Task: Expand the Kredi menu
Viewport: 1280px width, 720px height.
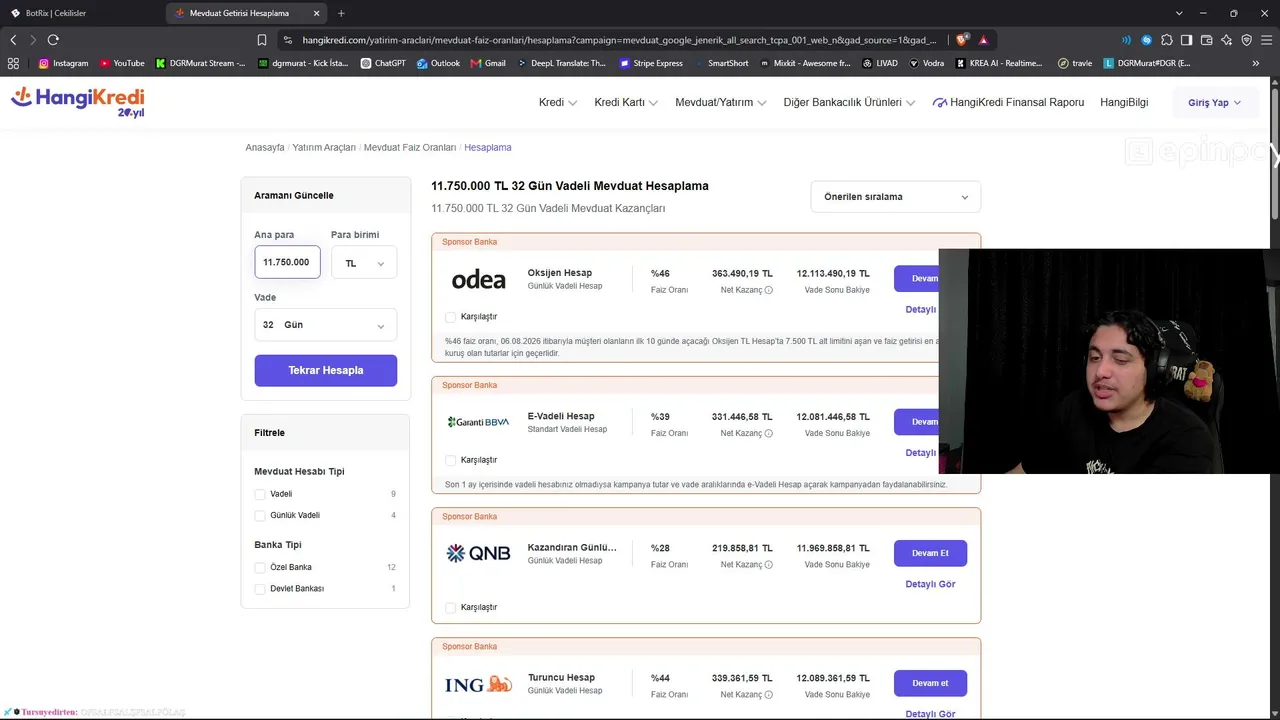Action: (558, 102)
